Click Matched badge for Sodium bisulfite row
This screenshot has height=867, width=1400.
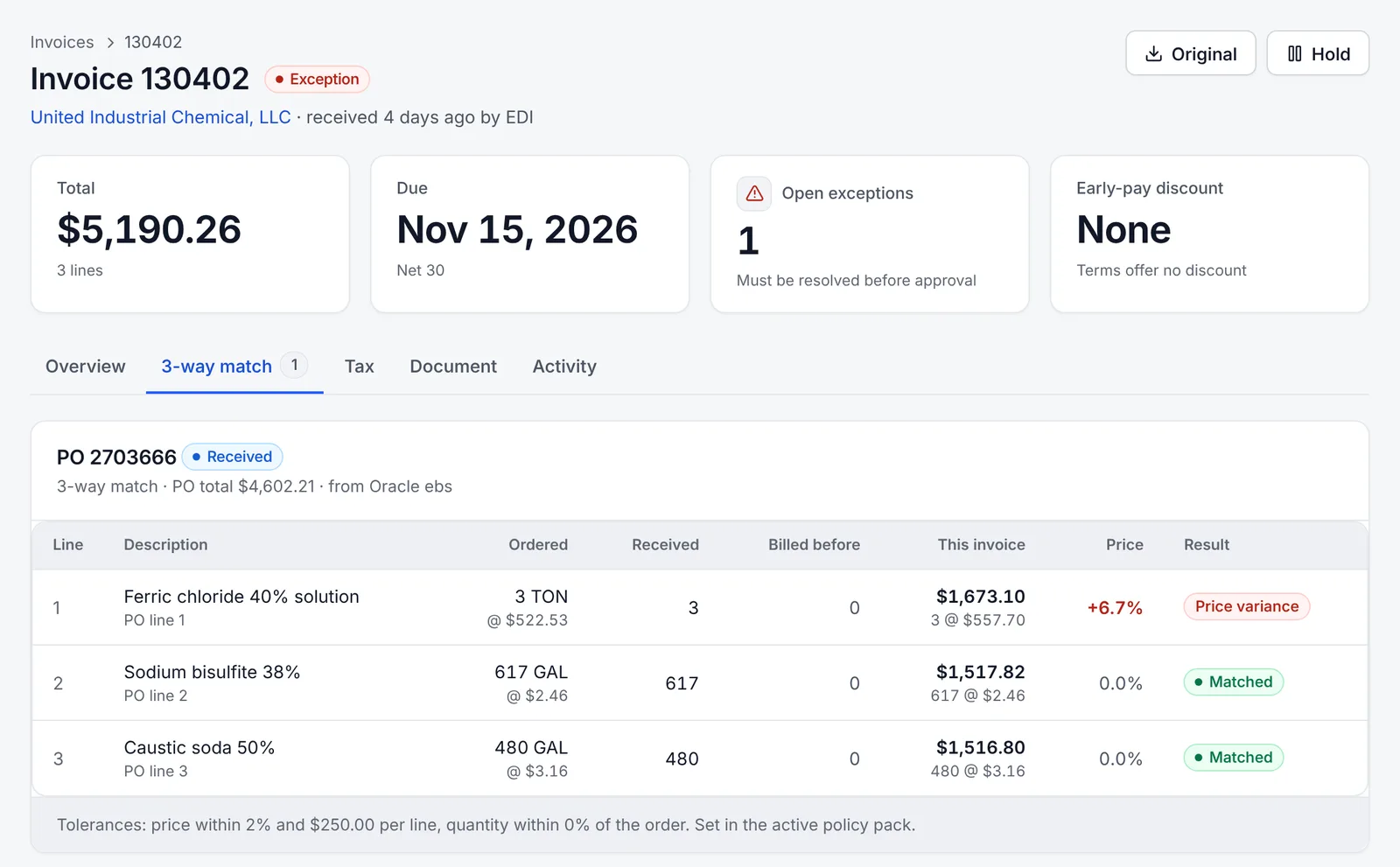pos(1234,682)
